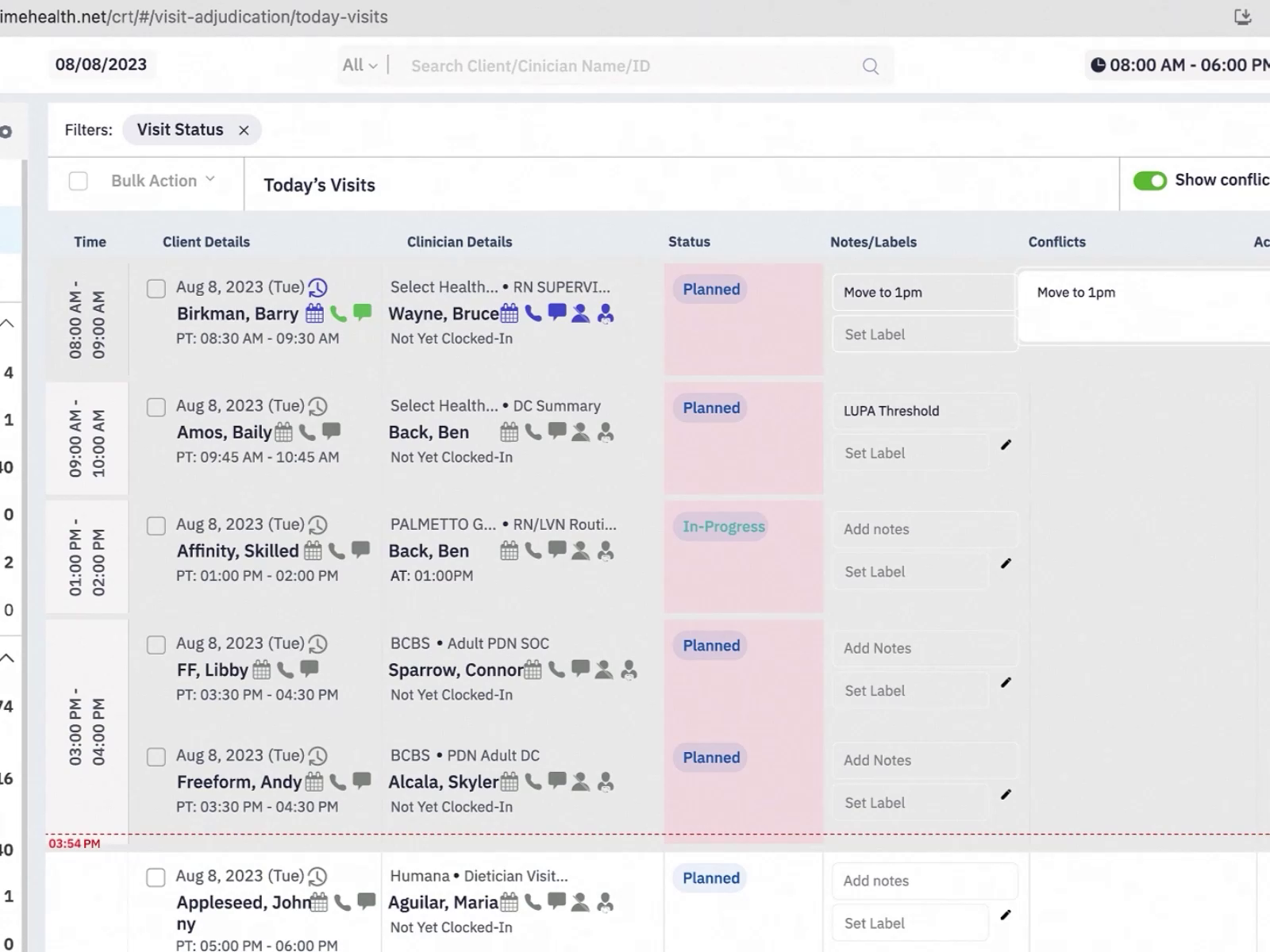
Task: Remove the Visit Status filter chip
Action: coord(244,130)
